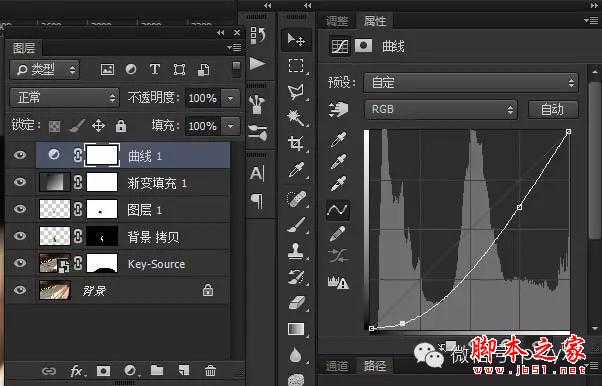Open the Actions panel play icon
Screen dimensions: 602x386
pyautogui.click(x=257, y=63)
